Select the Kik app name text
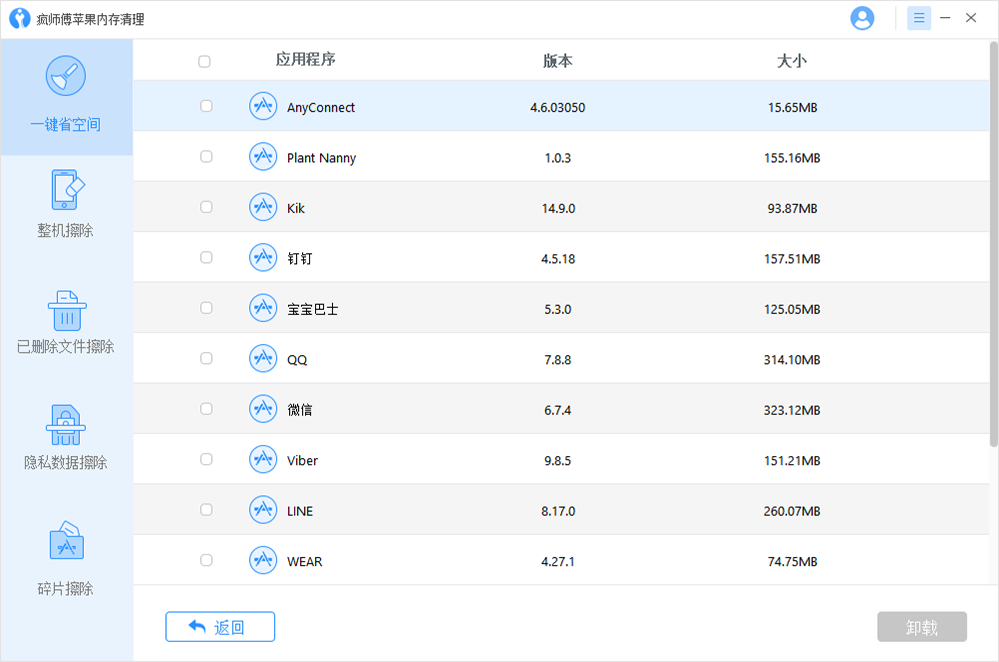The image size is (999, 662). click(x=296, y=208)
